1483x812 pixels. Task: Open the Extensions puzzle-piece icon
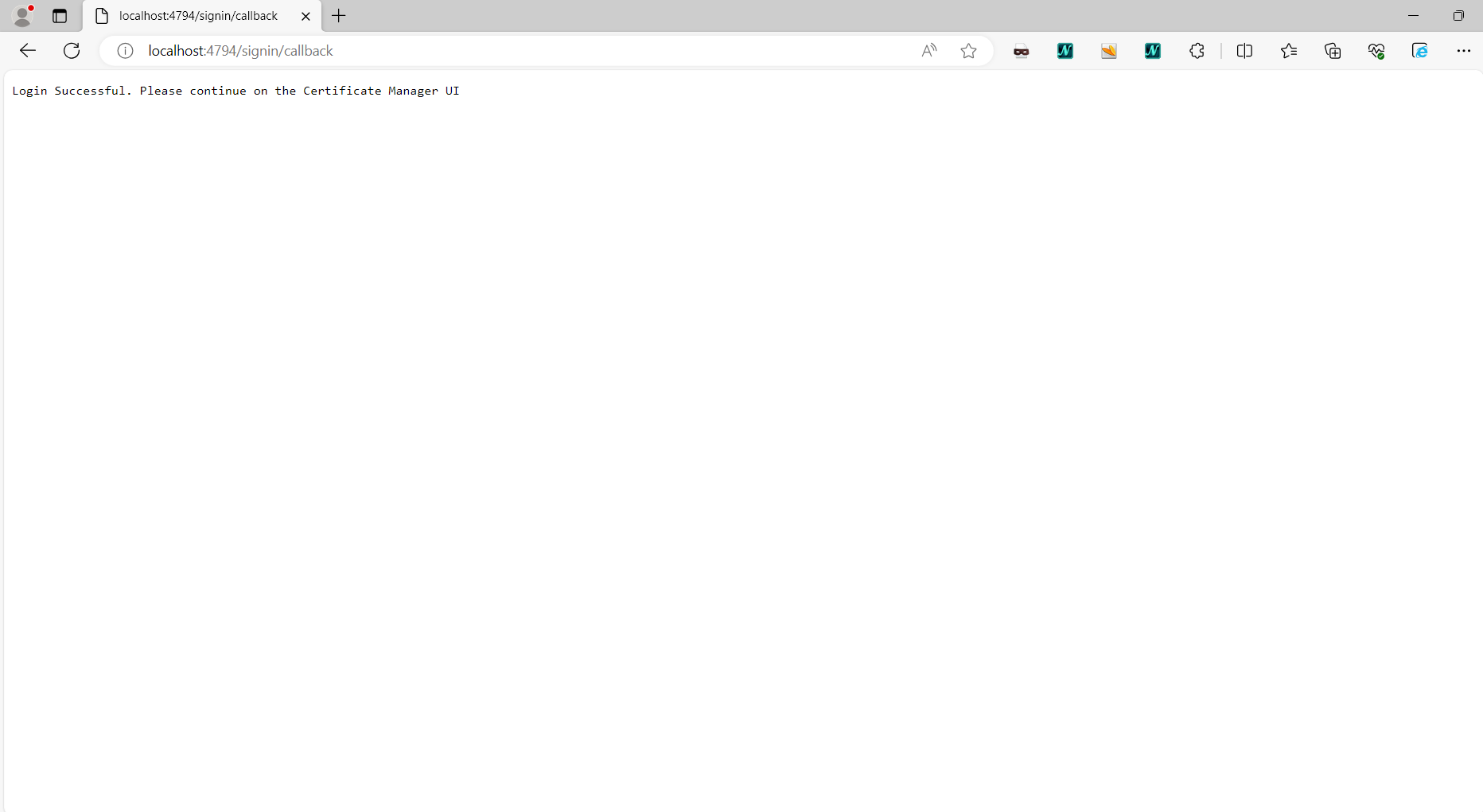coord(1197,50)
